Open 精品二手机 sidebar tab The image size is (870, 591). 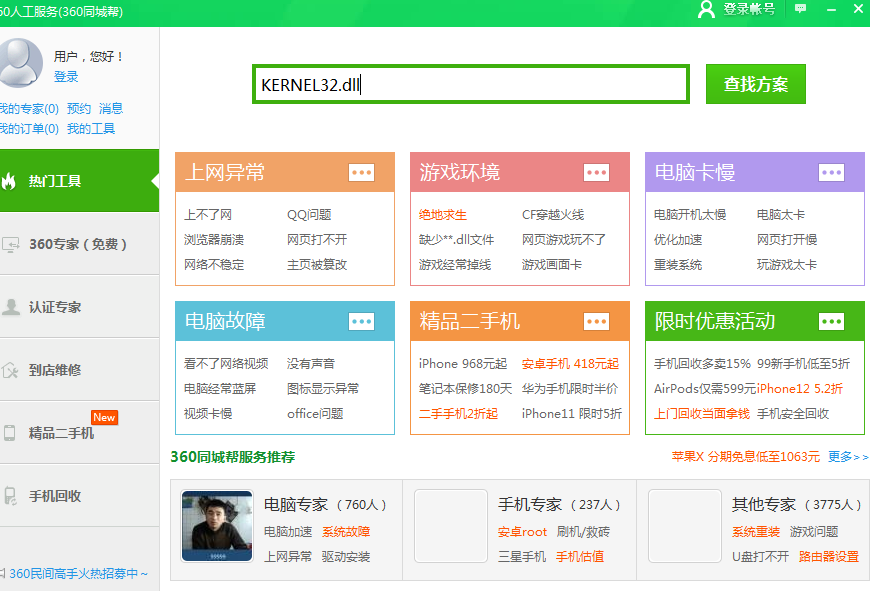point(79,433)
